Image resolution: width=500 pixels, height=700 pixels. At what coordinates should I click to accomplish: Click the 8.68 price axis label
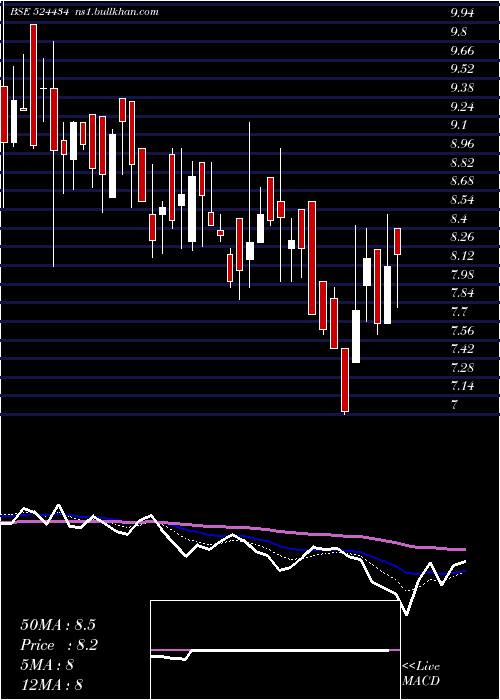coord(462,181)
